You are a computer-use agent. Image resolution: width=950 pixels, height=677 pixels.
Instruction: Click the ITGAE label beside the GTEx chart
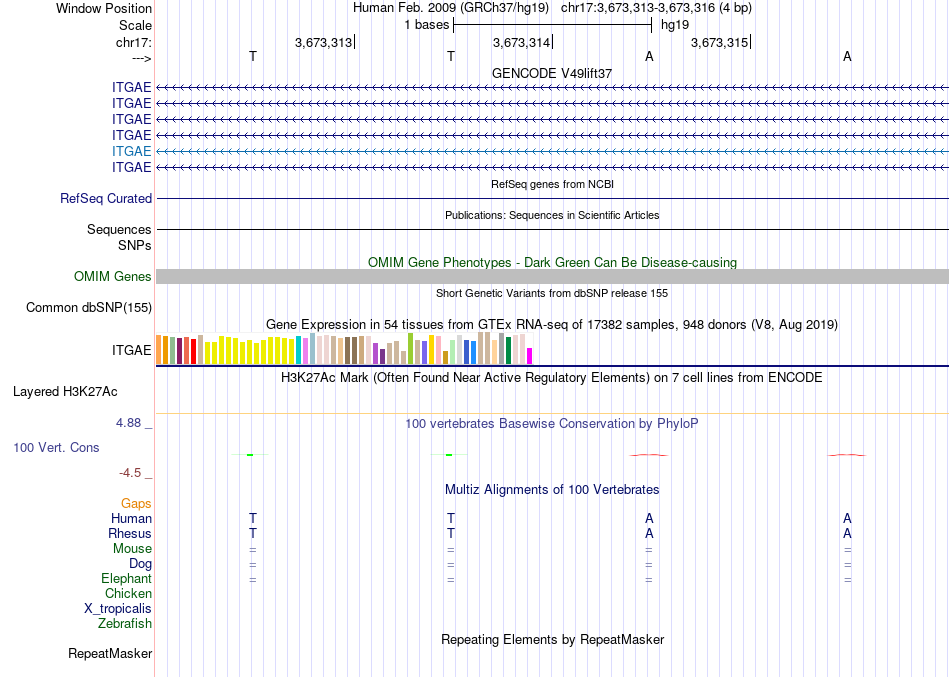coord(131,350)
